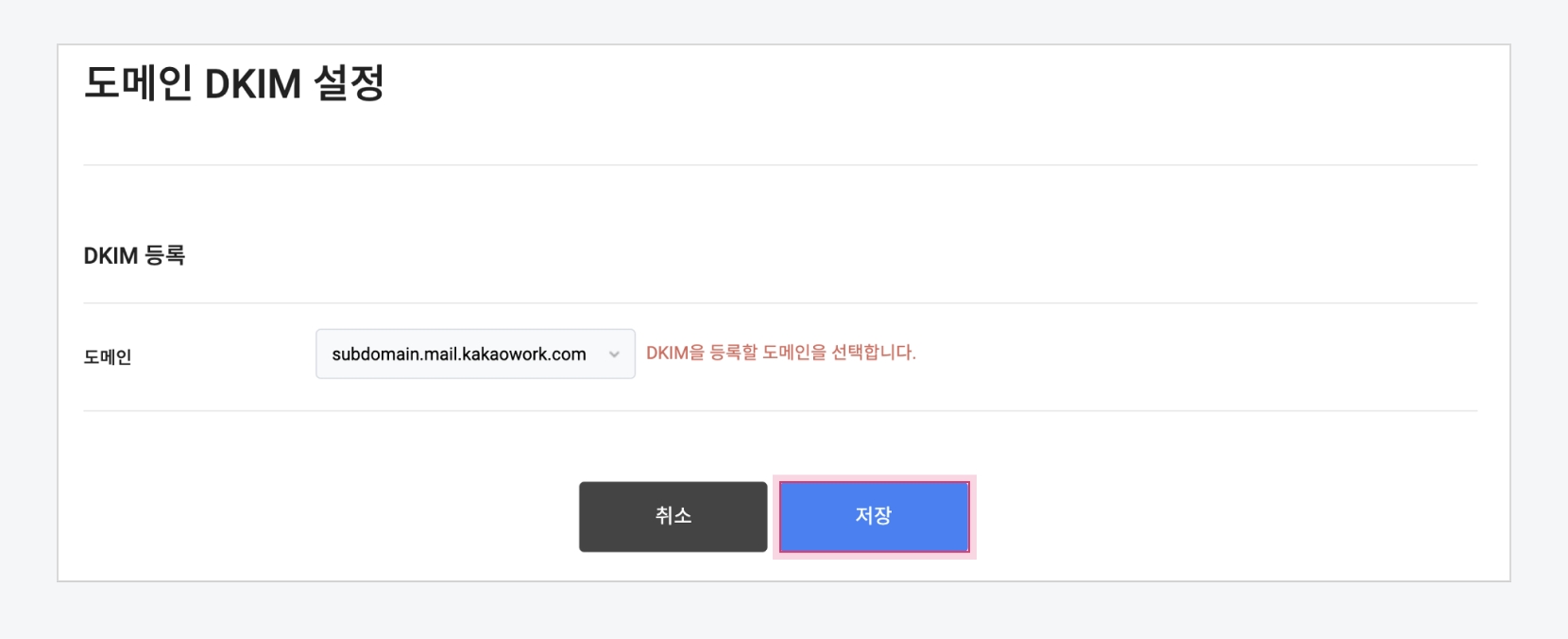Click the word DKIM in the page title
The height and width of the screenshot is (639, 1568).
tap(252, 84)
